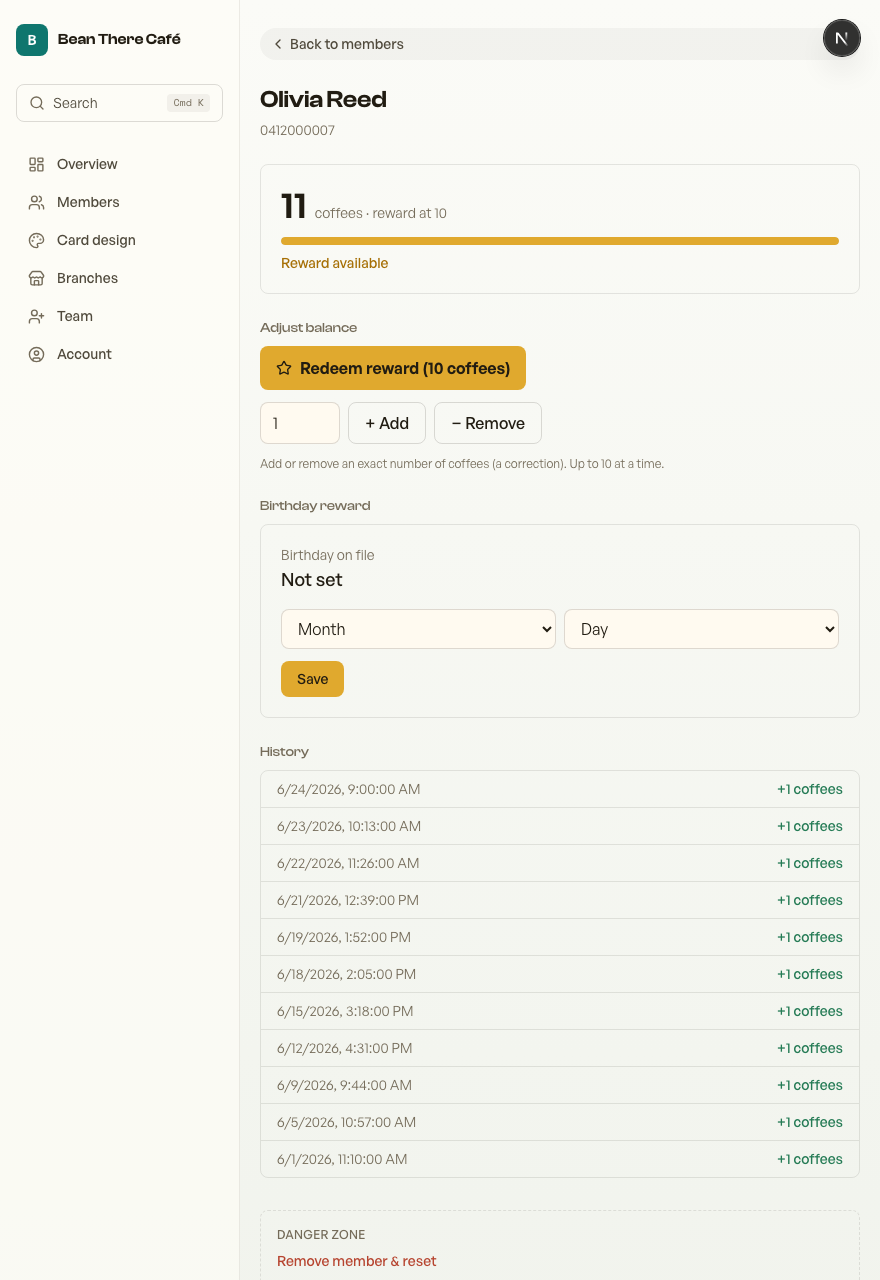The image size is (880, 1280).
Task: Select history row 6/19/2026, 1:52:00 PM
Action: 560,937
